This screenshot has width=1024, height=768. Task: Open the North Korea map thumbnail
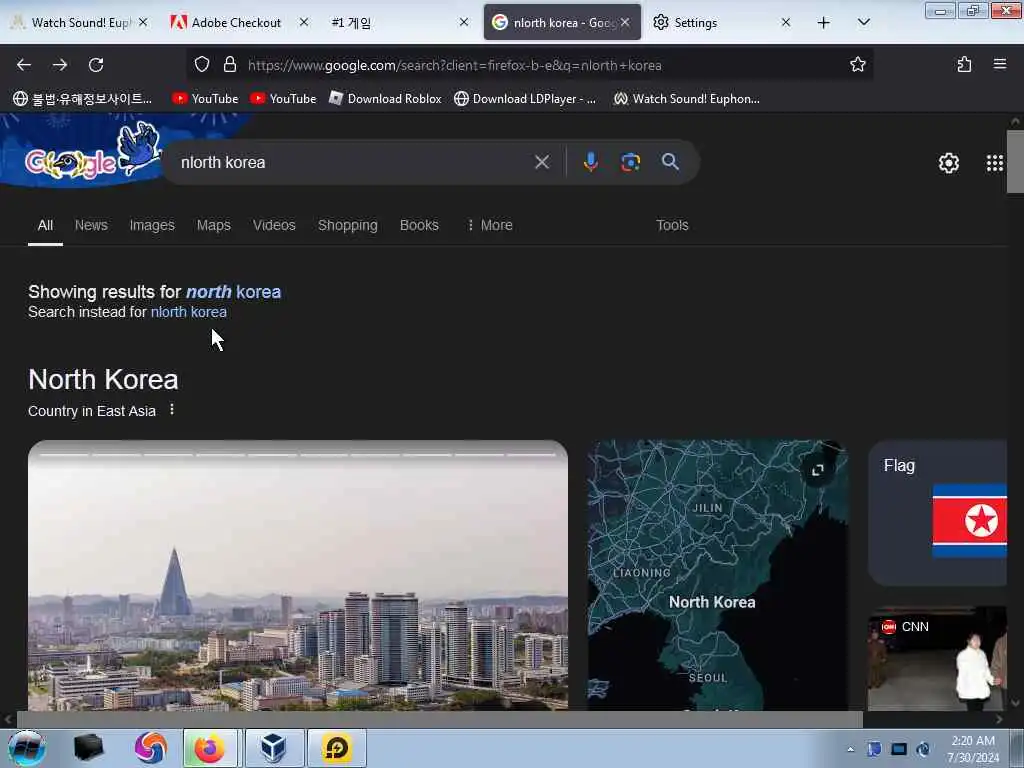click(x=718, y=575)
